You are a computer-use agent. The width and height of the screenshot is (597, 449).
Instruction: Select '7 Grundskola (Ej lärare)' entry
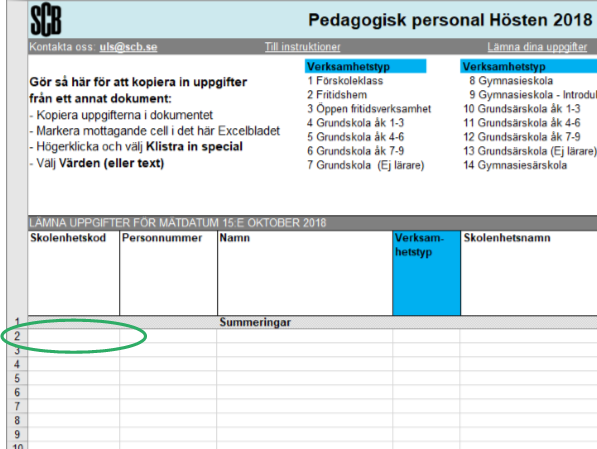[x=366, y=165]
